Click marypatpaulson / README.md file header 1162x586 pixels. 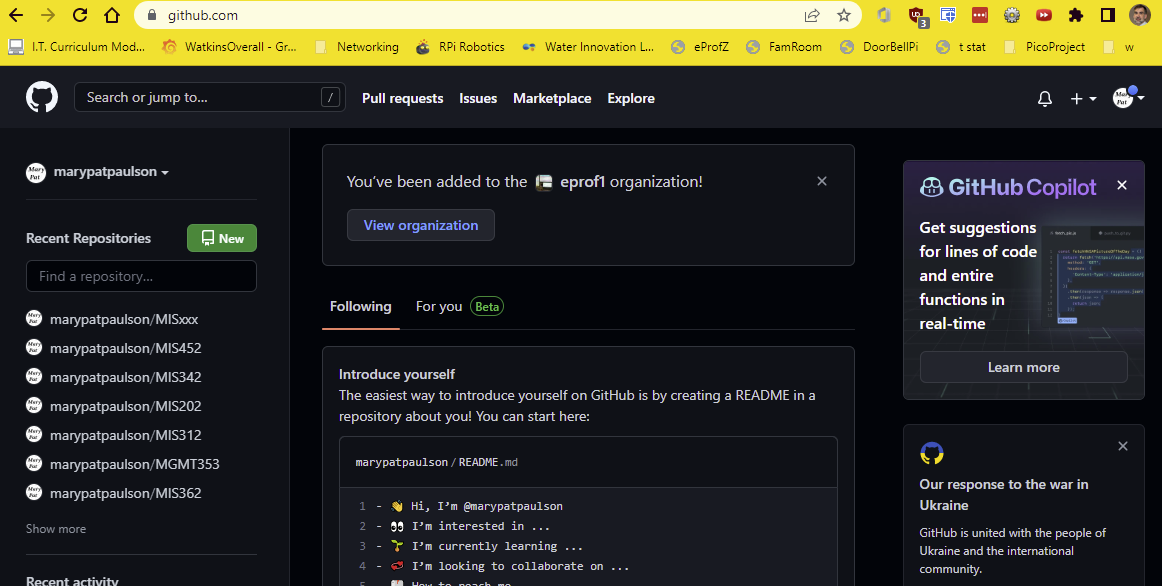point(436,462)
